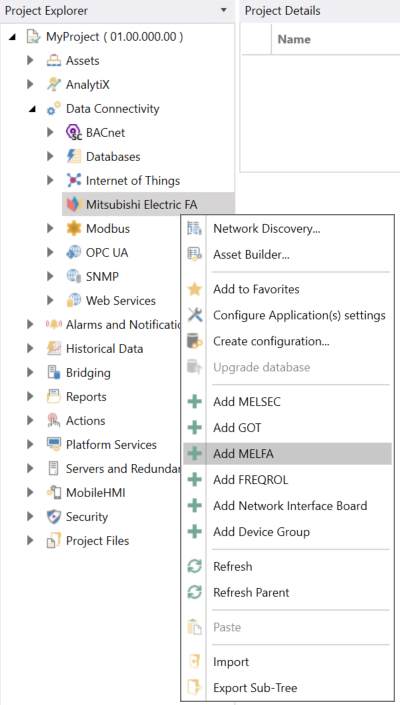The image size is (400, 705).
Task: Click the Import icon in context menu
Action: coord(195,662)
